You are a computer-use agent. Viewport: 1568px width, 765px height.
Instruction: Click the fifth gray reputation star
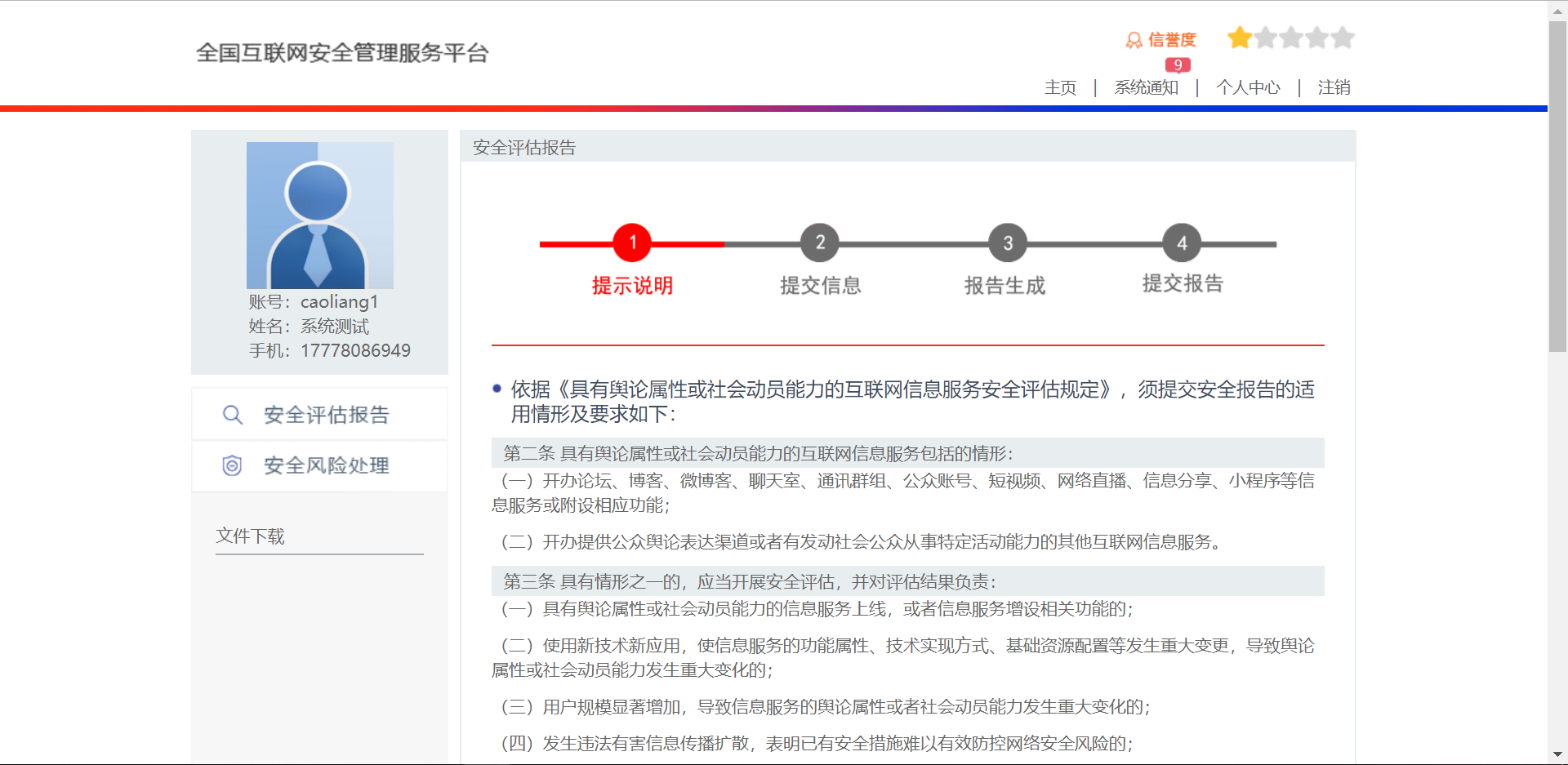[1343, 38]
